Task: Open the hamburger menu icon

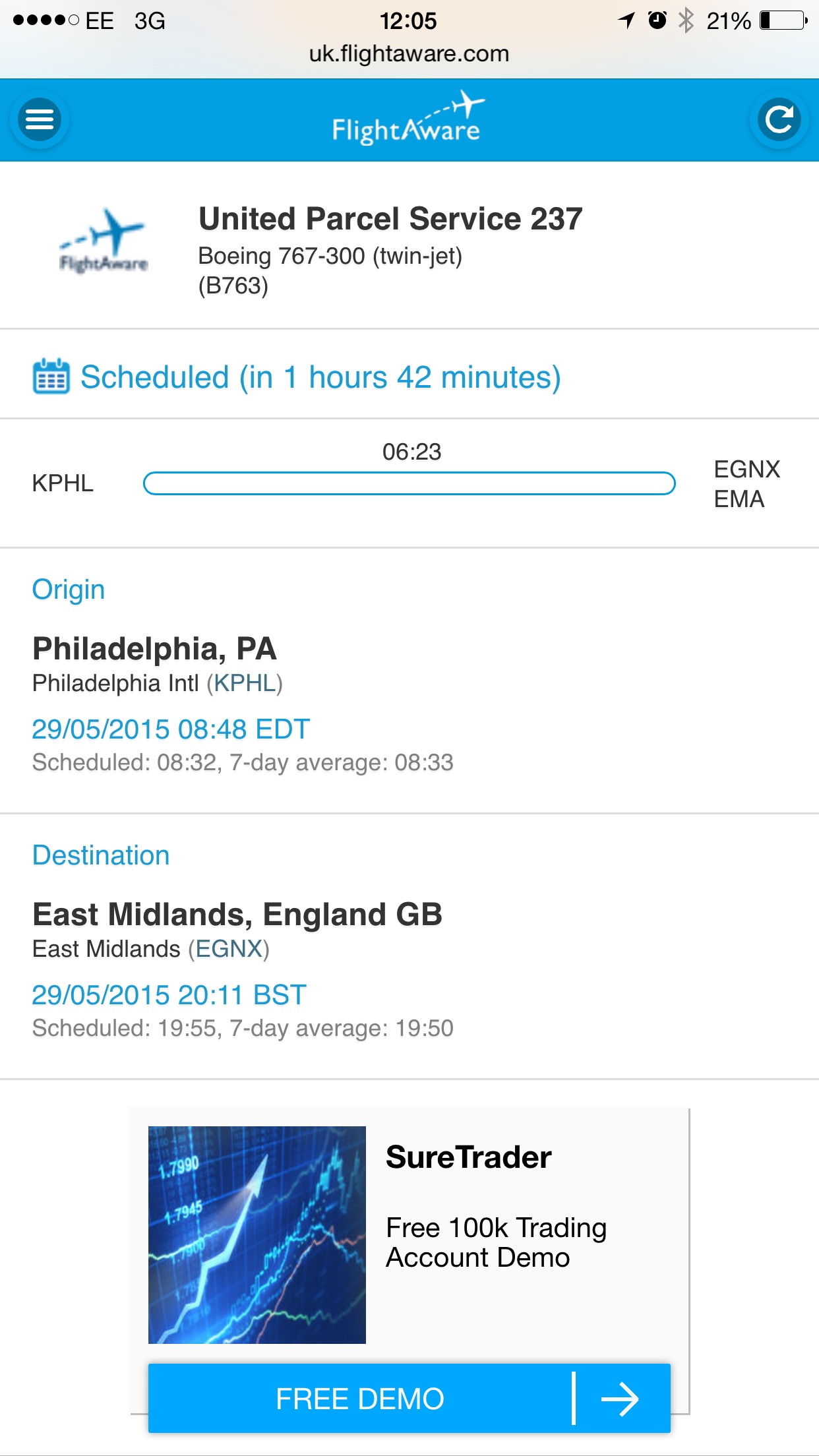Action: tap(40, 119)
